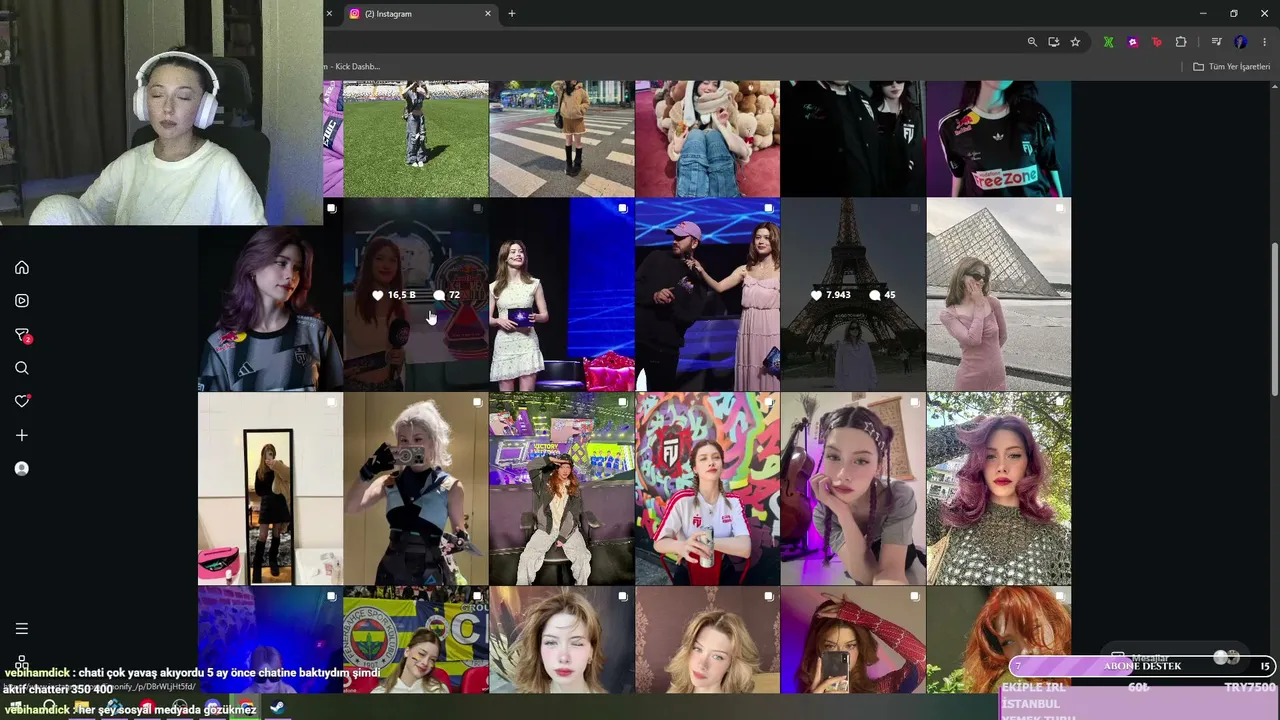
Task: Open the purple hair outdoor selfie post
Action: (x=999, y=488)
